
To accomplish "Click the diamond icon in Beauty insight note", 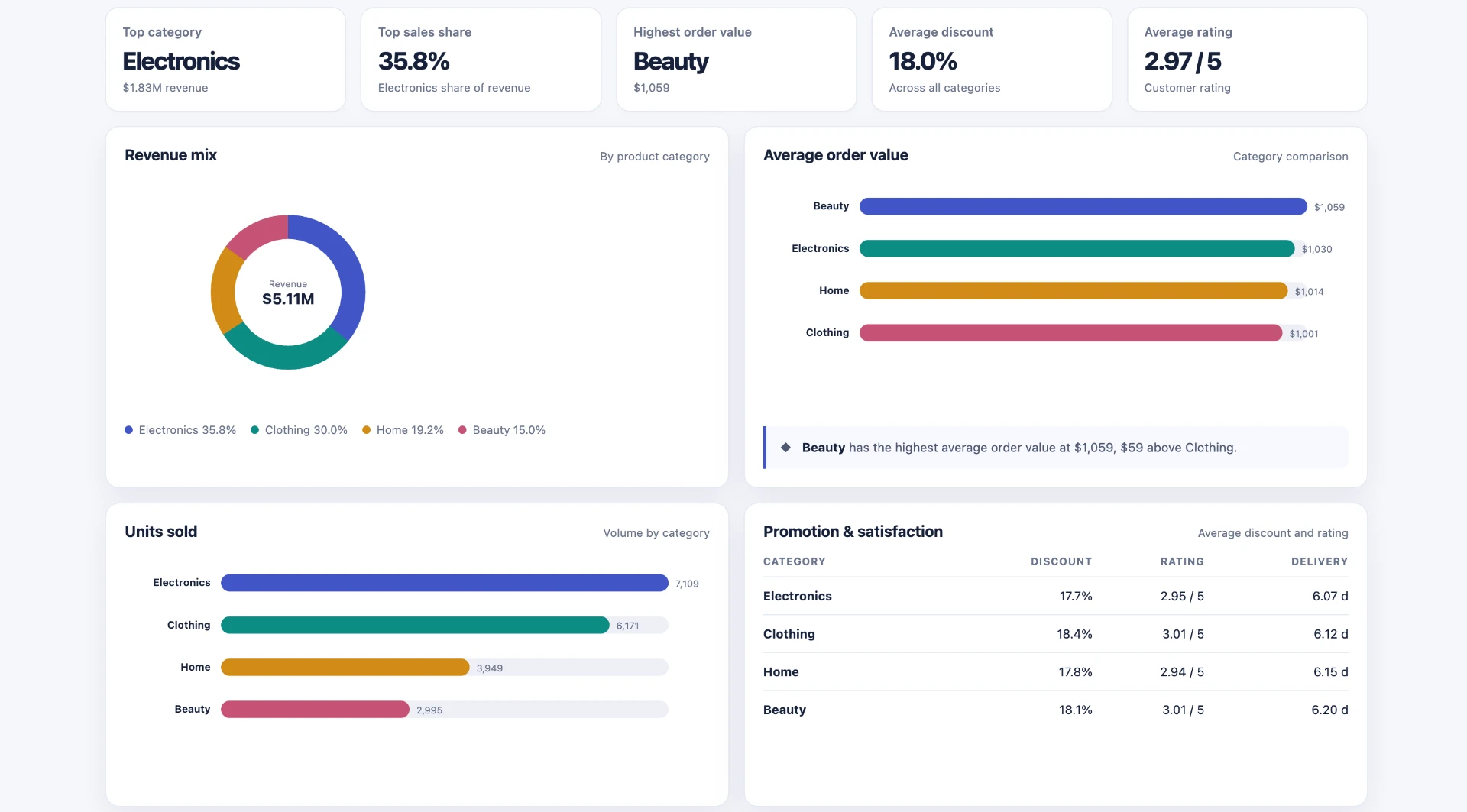I will (x=785, y=448).
